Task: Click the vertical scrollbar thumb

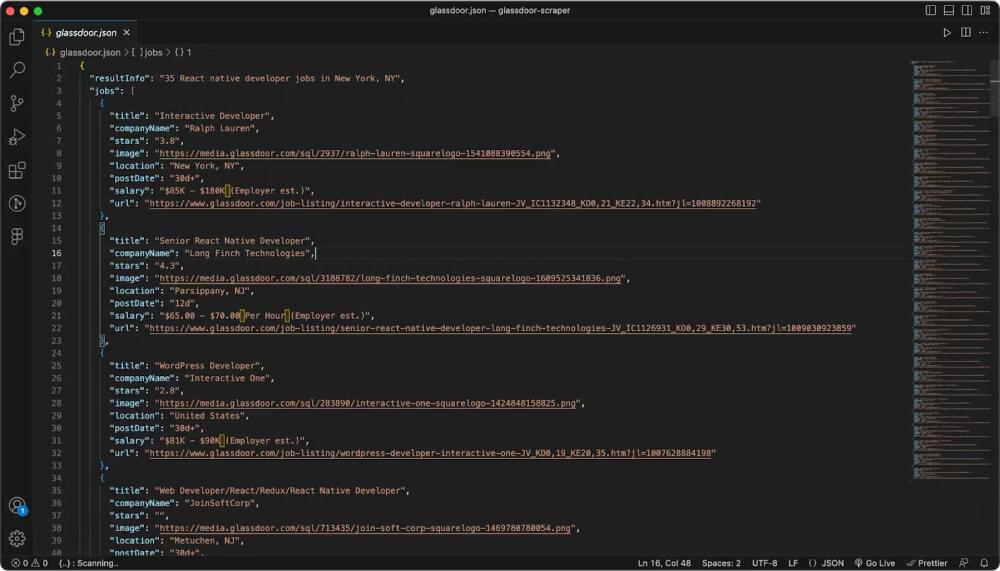Action: coord(995,89)
